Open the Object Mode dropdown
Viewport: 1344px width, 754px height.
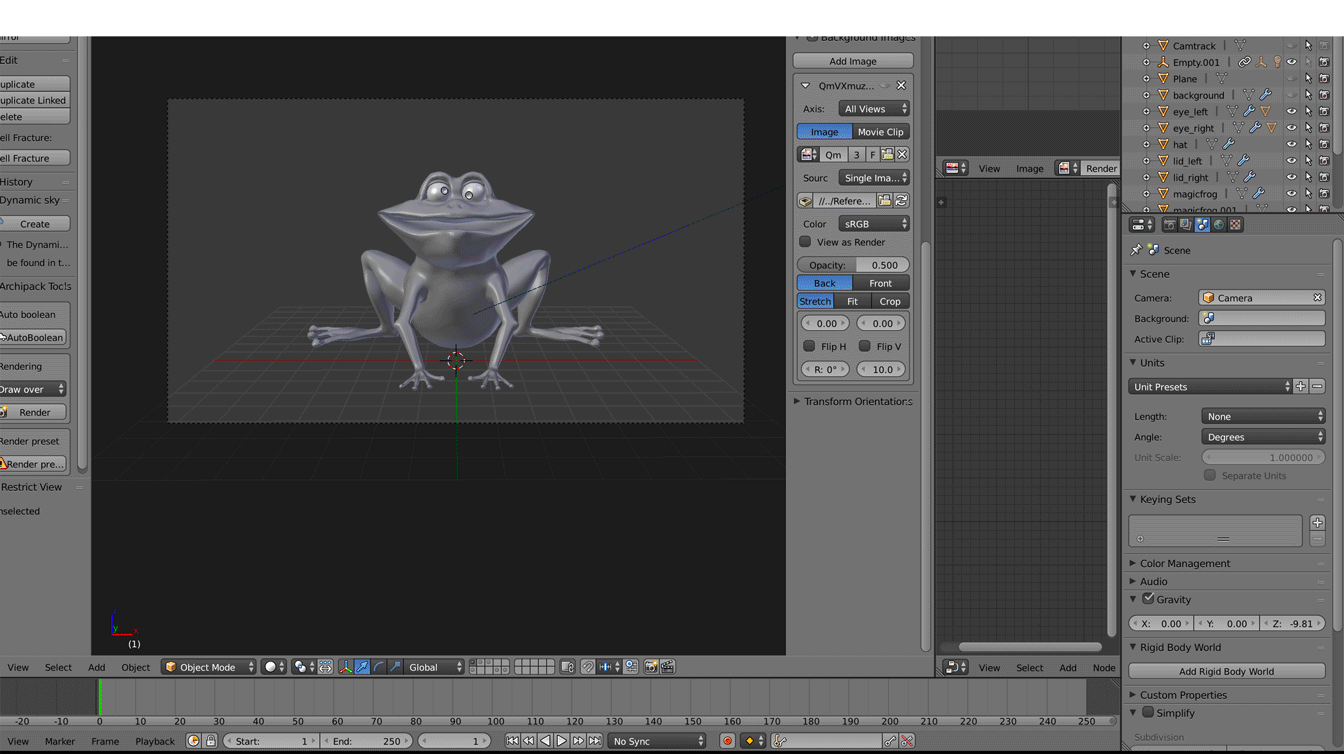(208, 667)
